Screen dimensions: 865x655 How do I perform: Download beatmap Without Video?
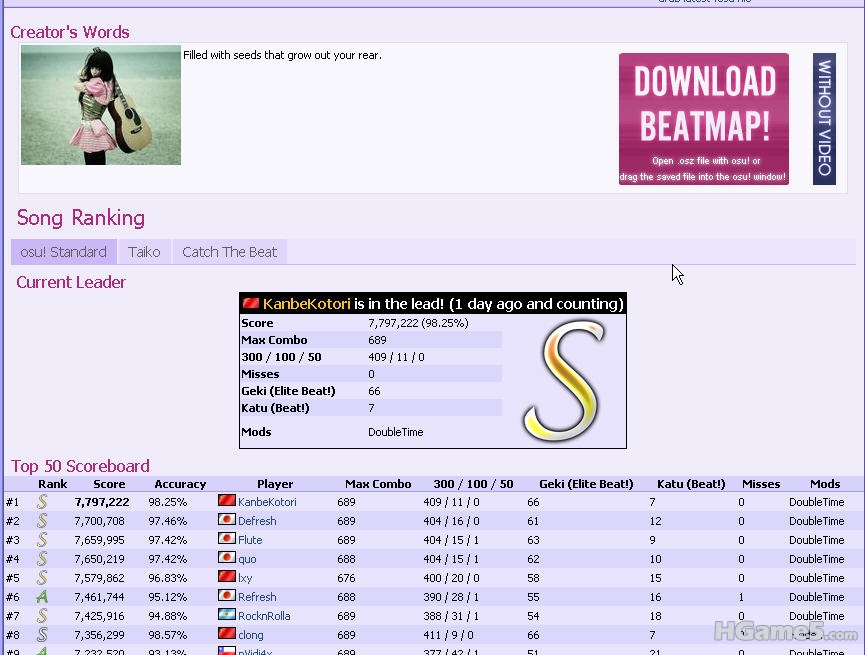tap(824, 119)
